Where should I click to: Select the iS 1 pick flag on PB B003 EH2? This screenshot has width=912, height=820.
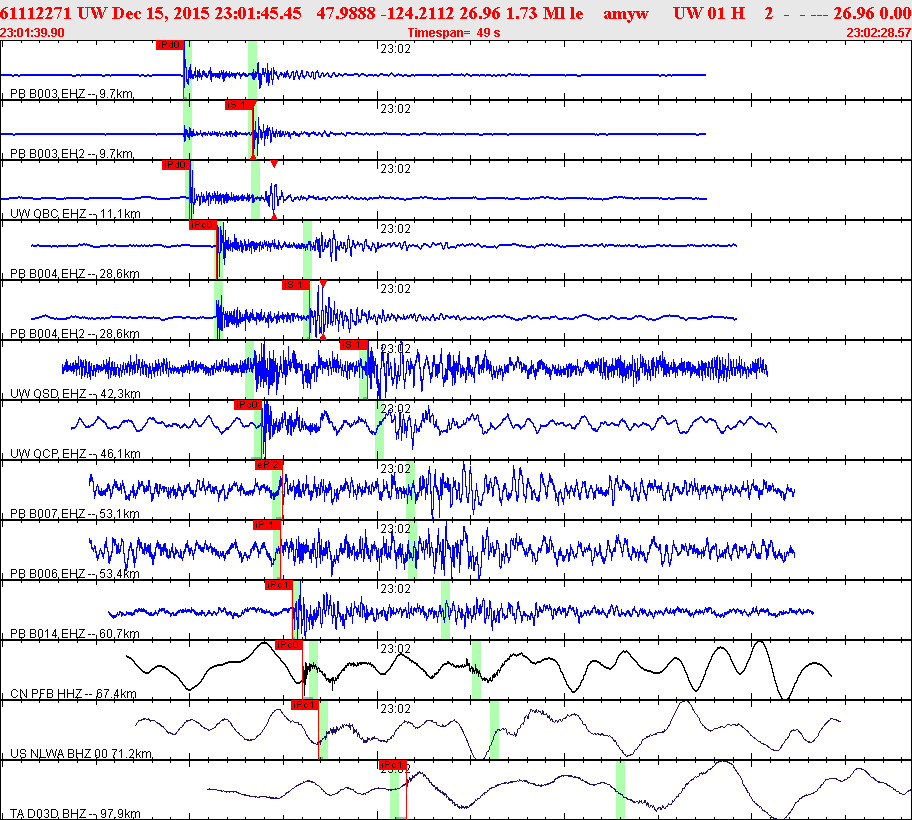[x=239, y=105]
